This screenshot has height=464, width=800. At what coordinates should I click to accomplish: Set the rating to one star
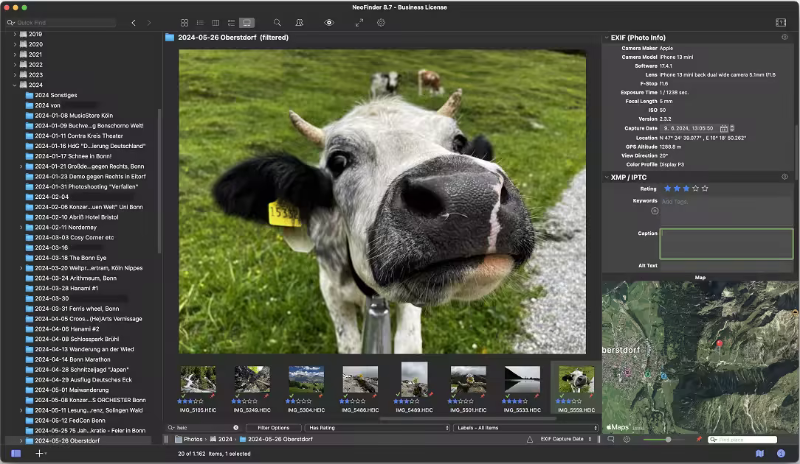click(x=667, y=188)
